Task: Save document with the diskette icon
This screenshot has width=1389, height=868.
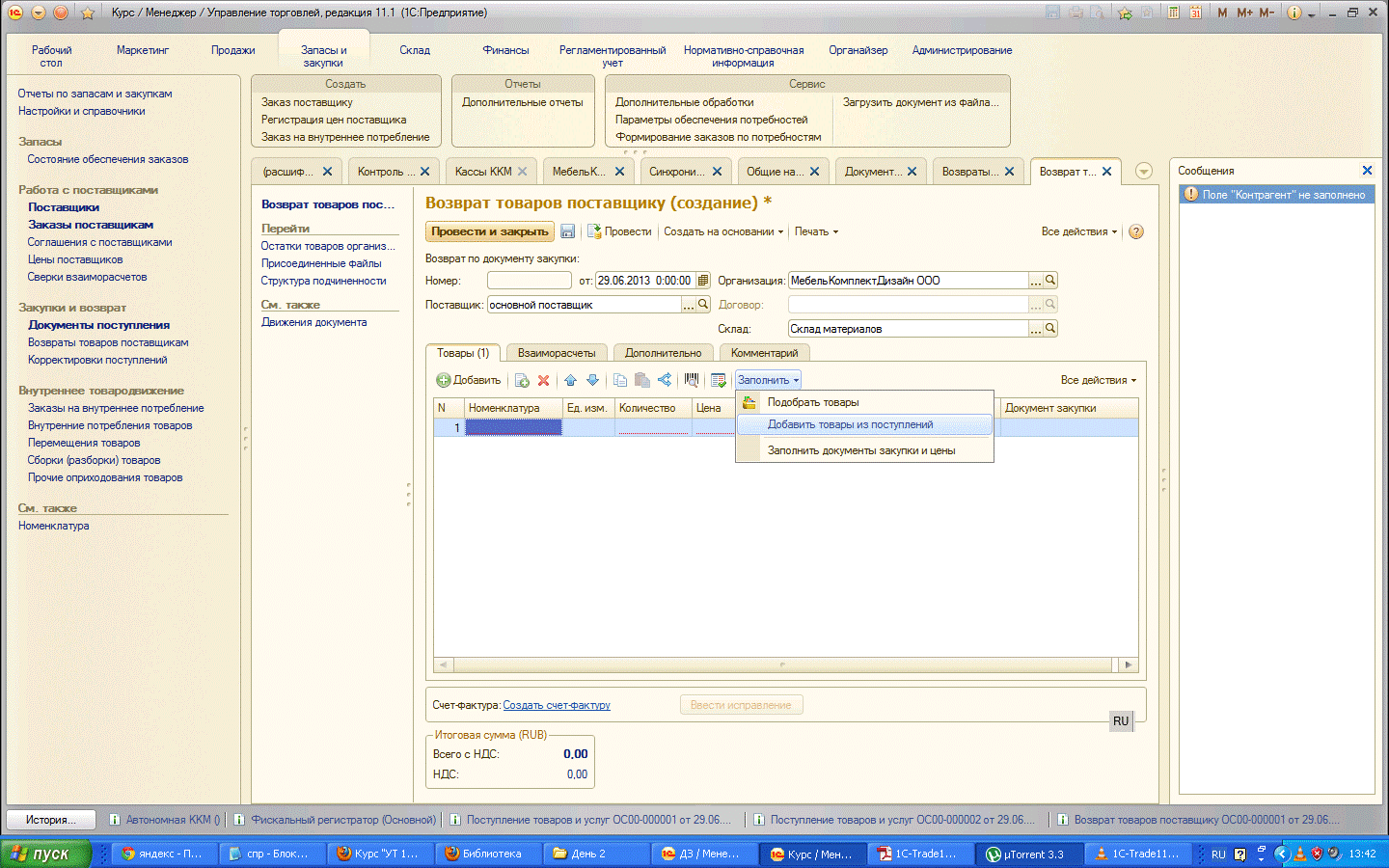Action: [x=568, y=231]
